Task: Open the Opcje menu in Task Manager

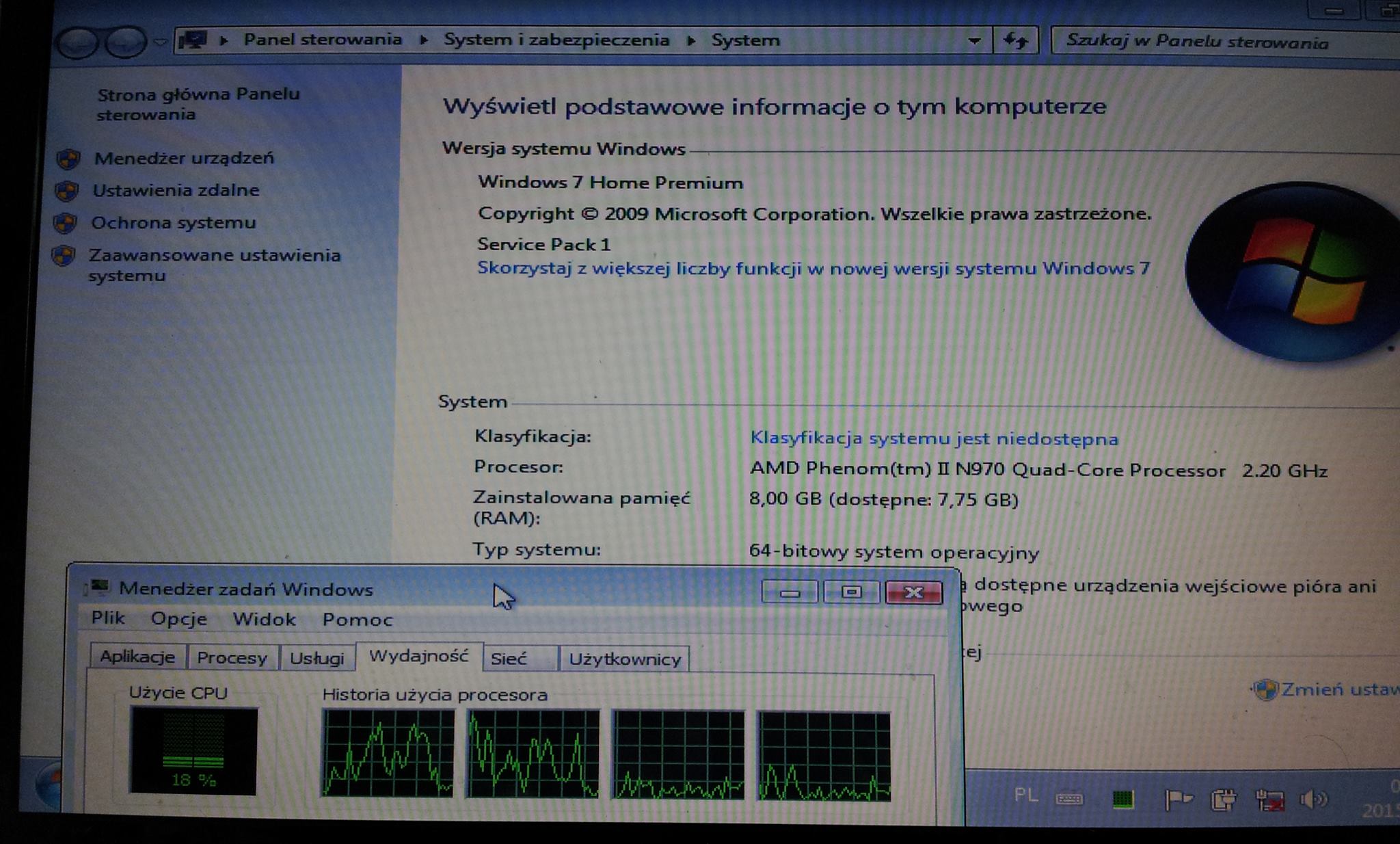Action: [x=179, y=619]
